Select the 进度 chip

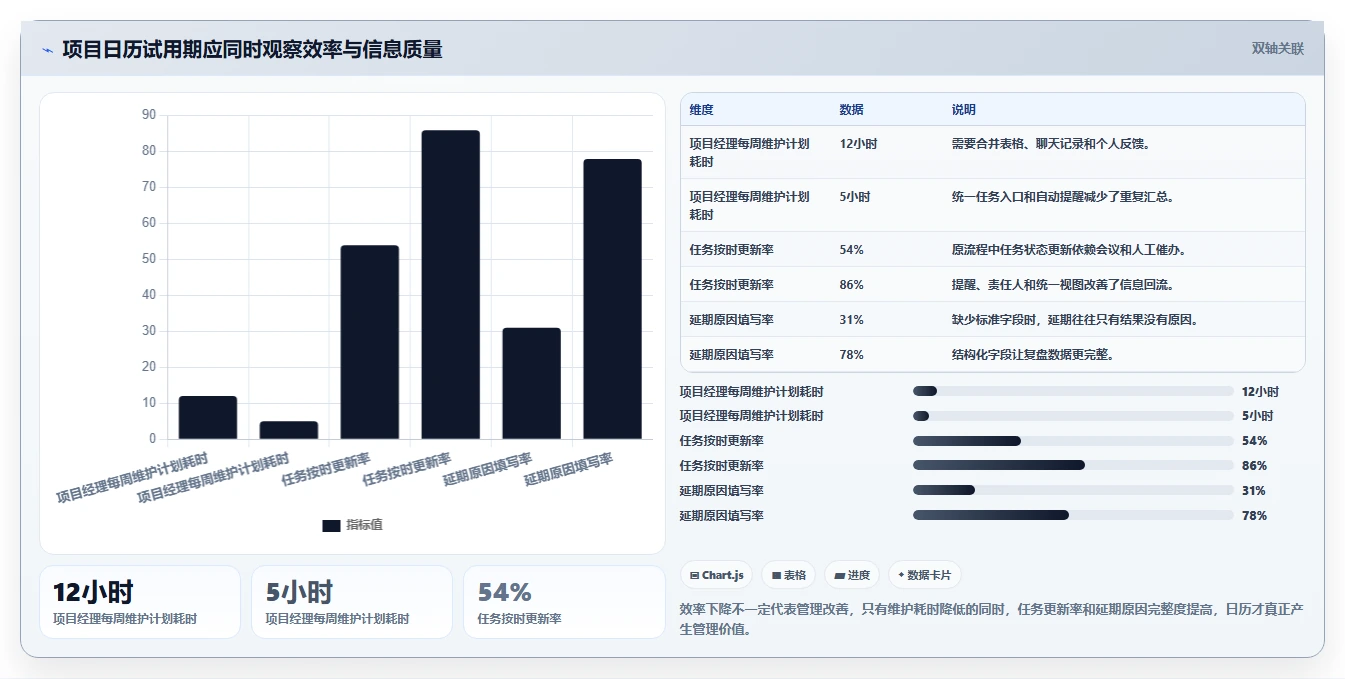(x=852, y=575)
